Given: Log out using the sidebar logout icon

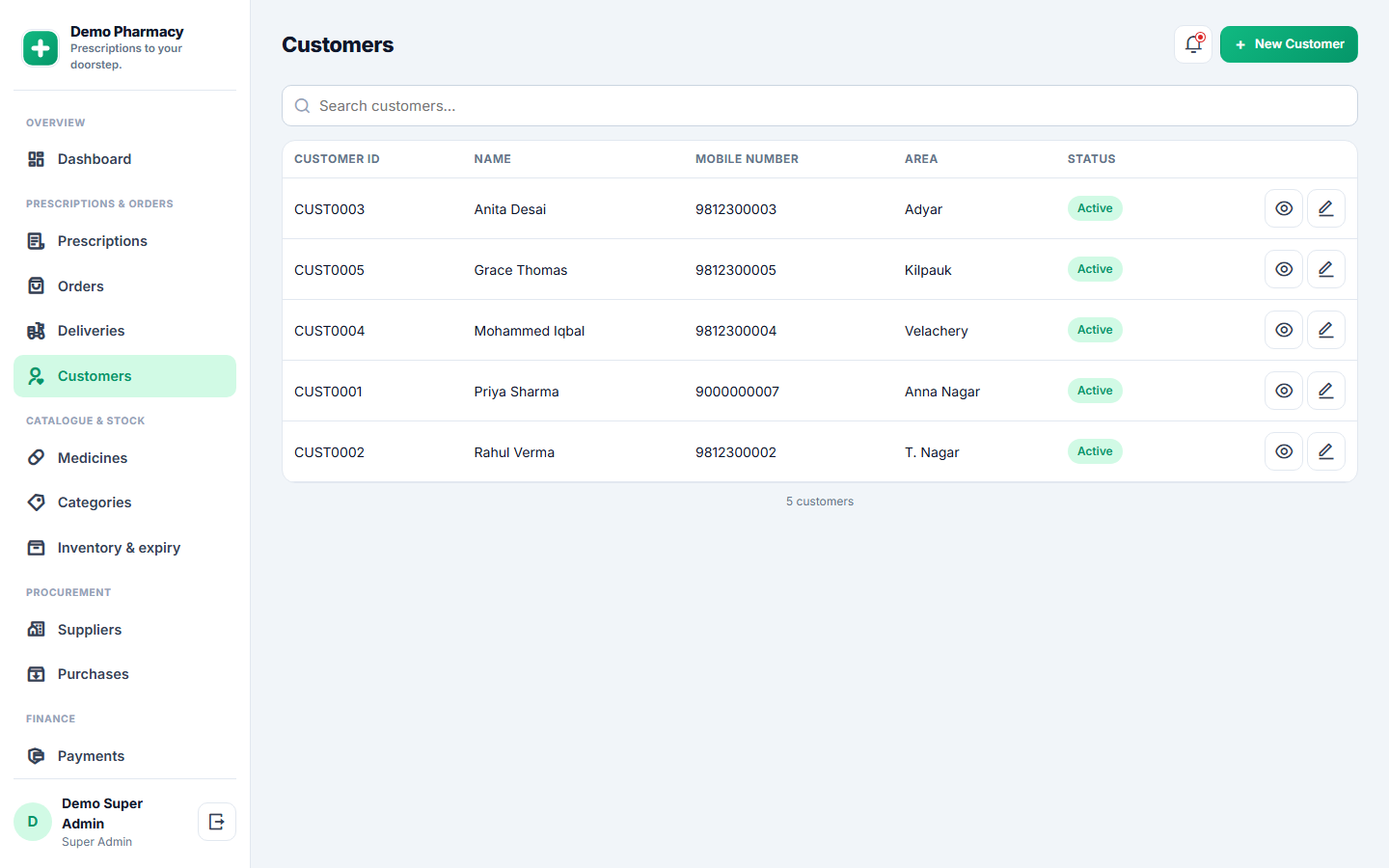Looking at the screenshot, I should (x=217, y=822).
